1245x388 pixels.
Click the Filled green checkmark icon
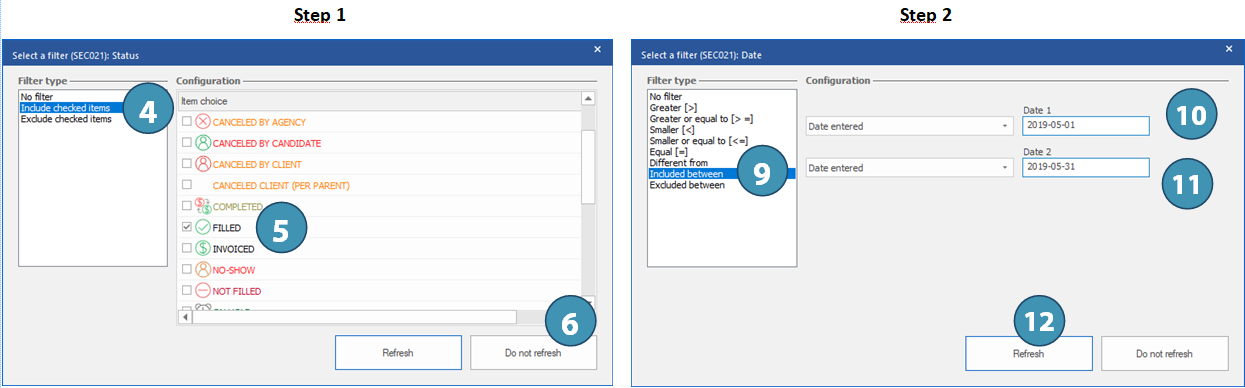pos(203,228)
